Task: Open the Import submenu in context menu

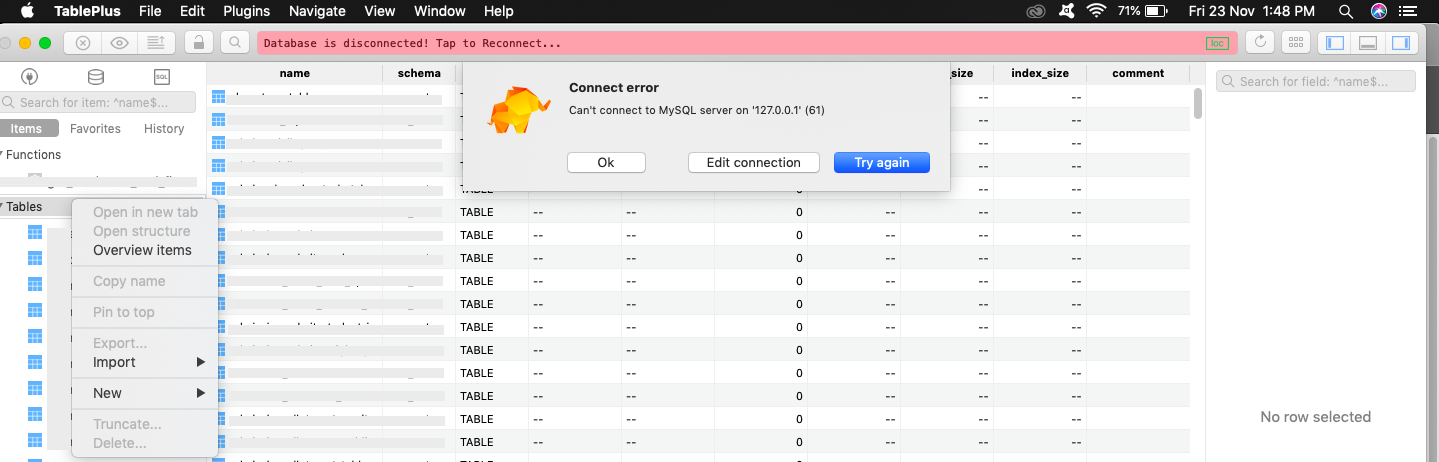Action: 145,362
